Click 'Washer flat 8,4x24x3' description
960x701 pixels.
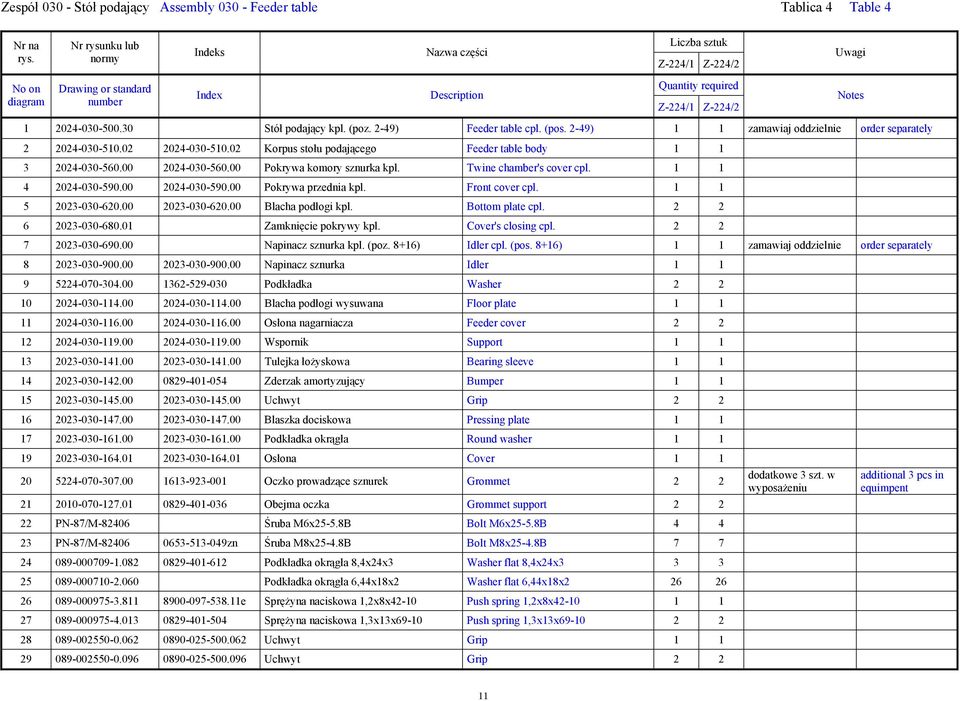tap(515, 563)
